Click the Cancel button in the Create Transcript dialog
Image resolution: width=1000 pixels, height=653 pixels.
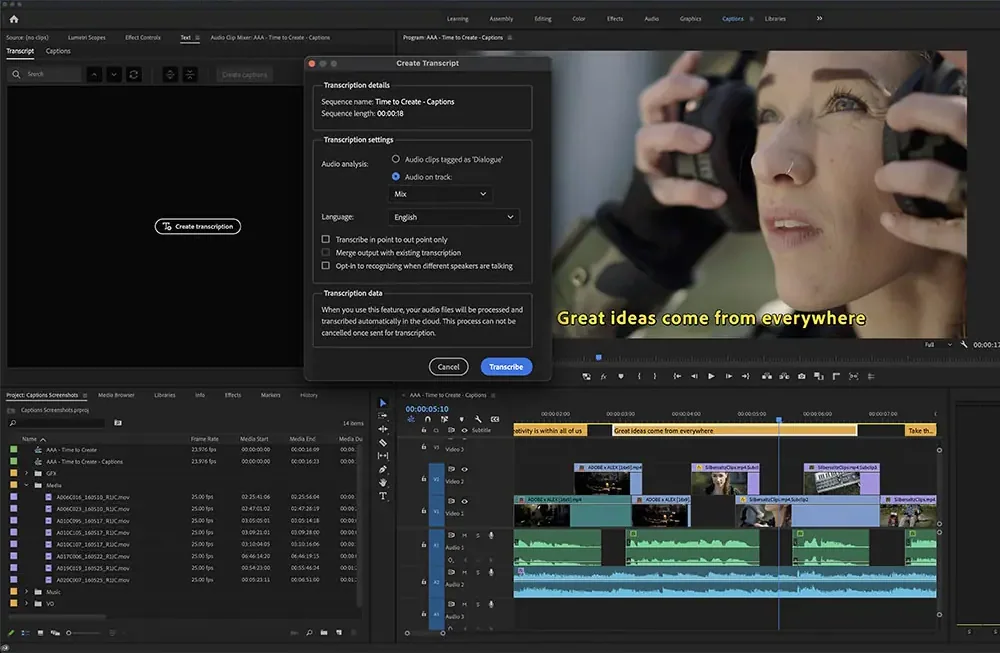[x=448, y=366]
